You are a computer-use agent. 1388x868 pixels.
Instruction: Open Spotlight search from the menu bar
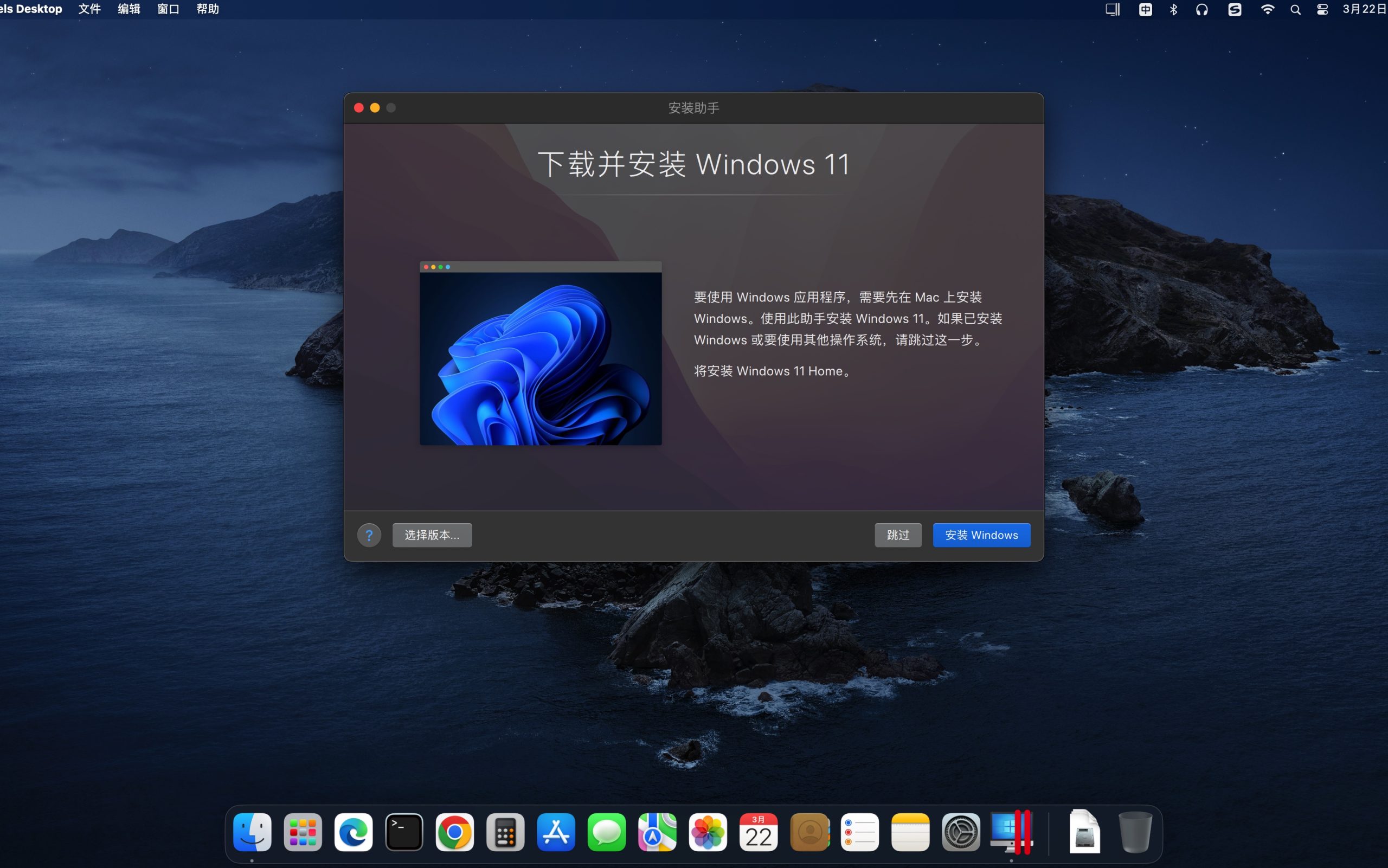click(x=1296, y=9)
